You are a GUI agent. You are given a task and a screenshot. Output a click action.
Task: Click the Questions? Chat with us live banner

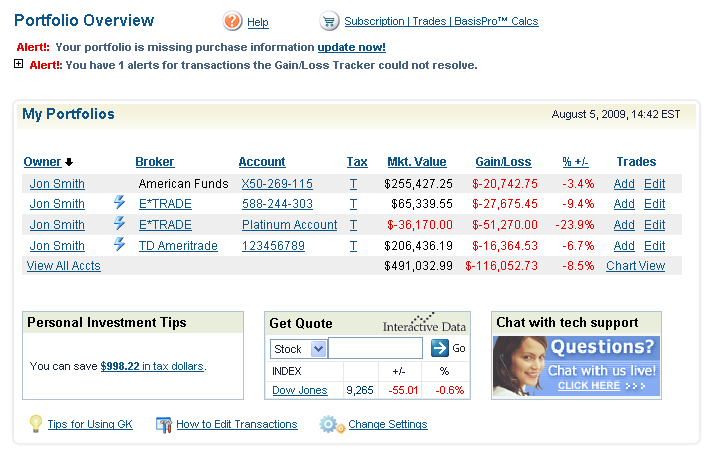pos(576,366)
